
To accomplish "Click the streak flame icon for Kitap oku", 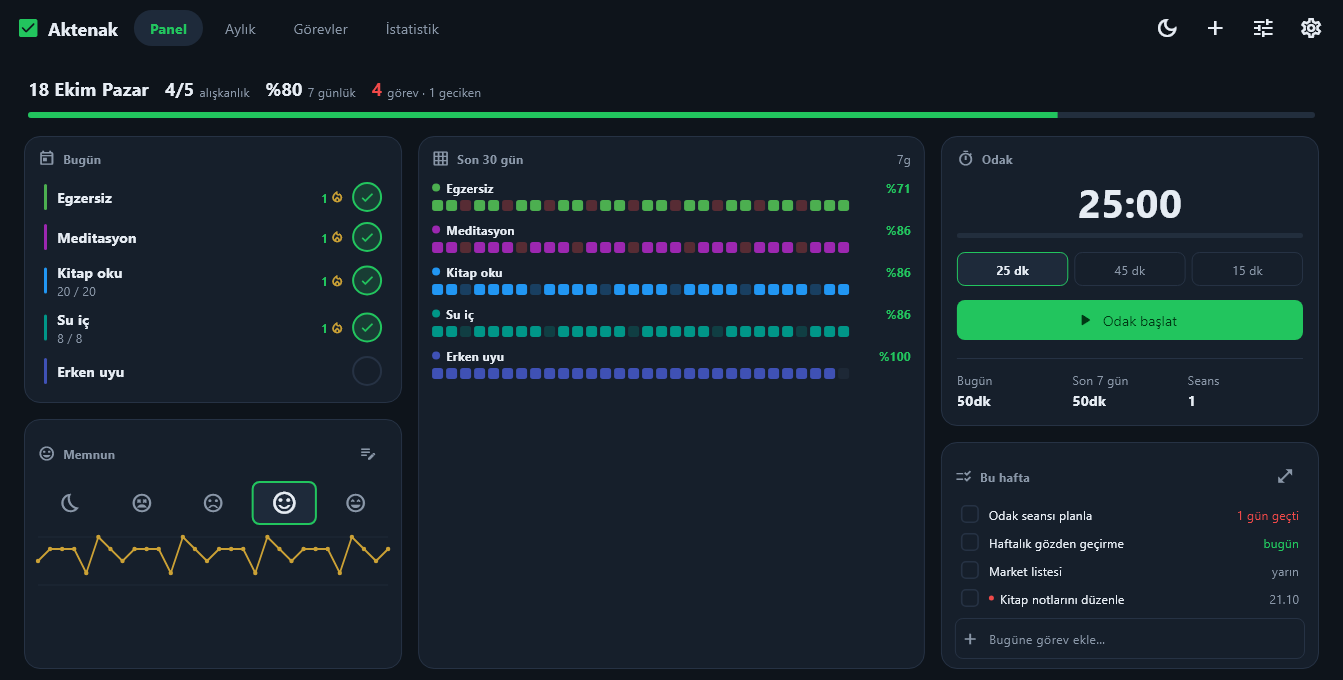I will [x=338, y=281].
